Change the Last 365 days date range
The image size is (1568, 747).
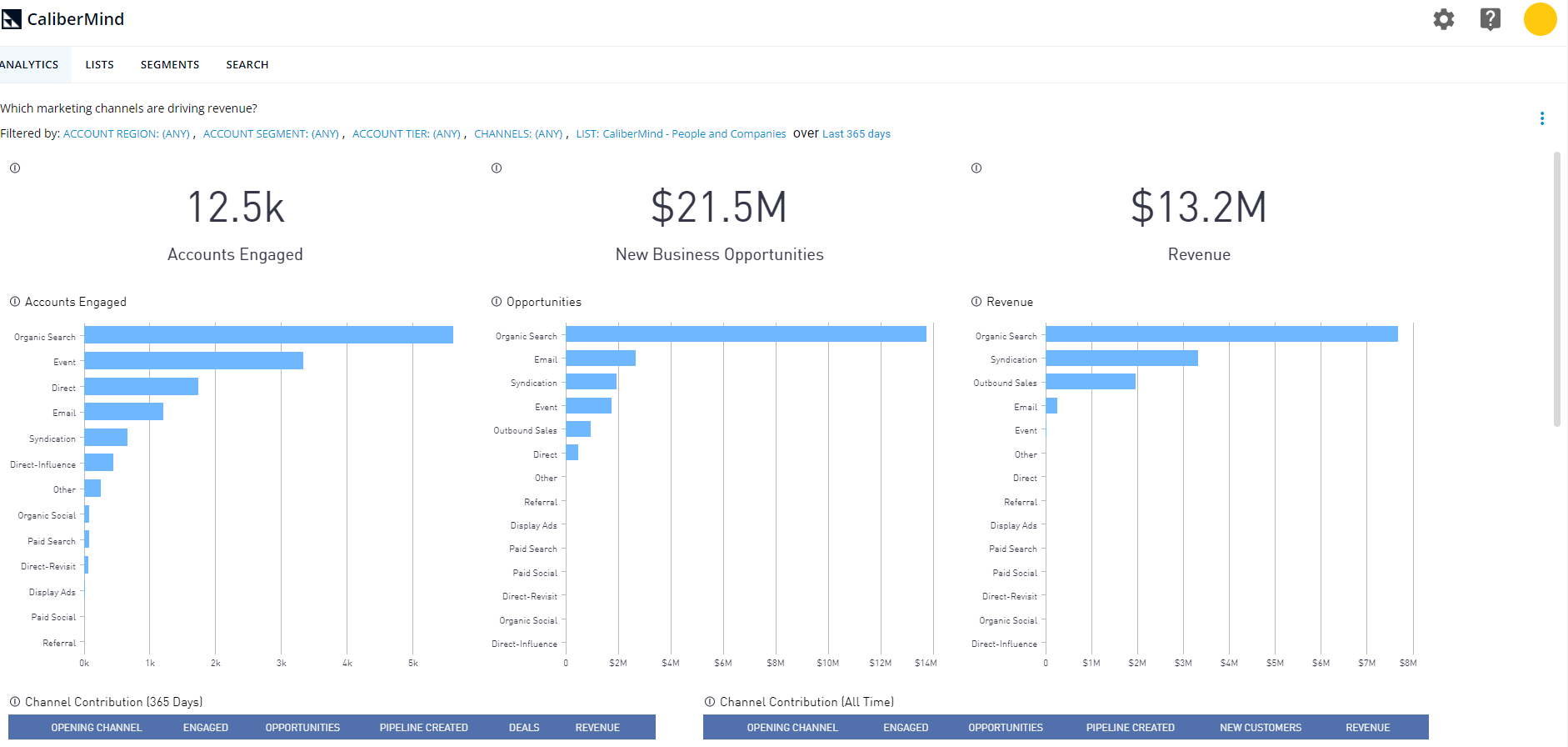coord(856,133)
